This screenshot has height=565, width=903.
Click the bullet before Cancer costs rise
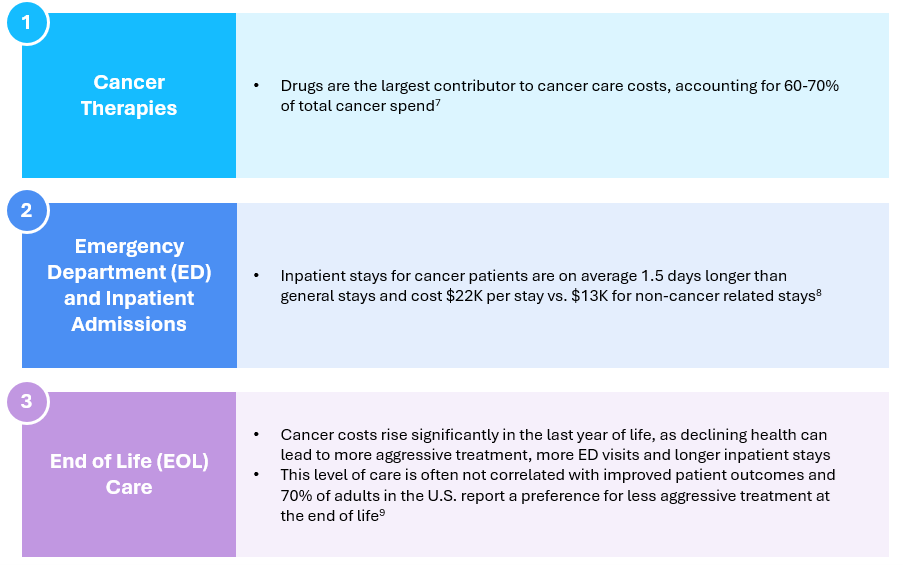[x=256, y=435]
